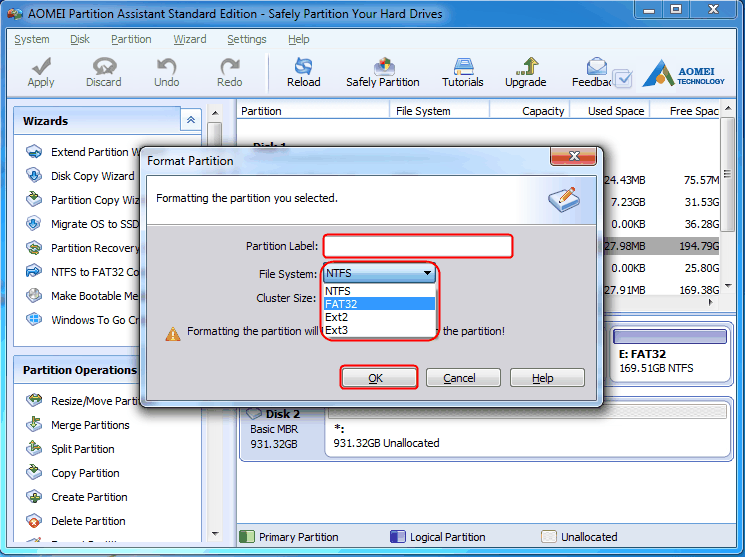Open Make Bootable Media wizard

coord(83,296)
